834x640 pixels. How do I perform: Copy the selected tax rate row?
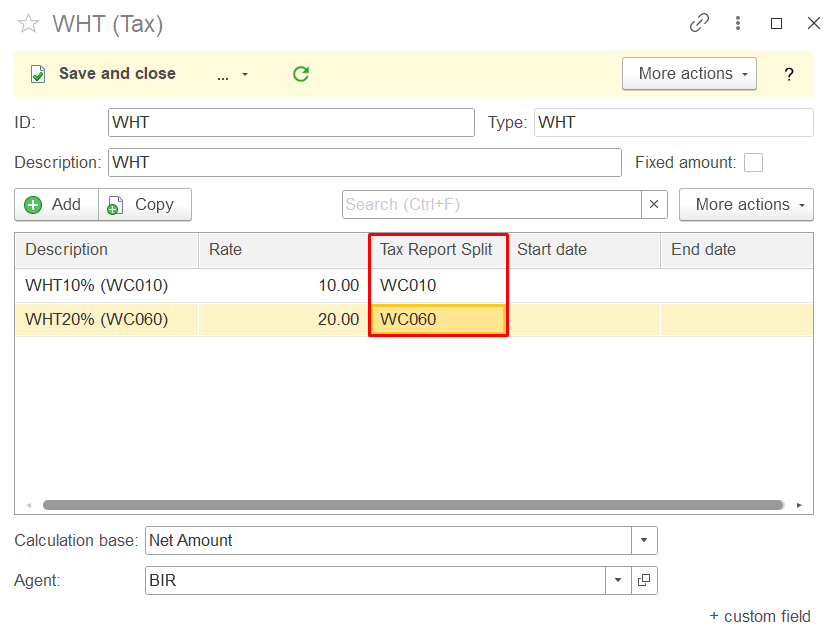143,204
